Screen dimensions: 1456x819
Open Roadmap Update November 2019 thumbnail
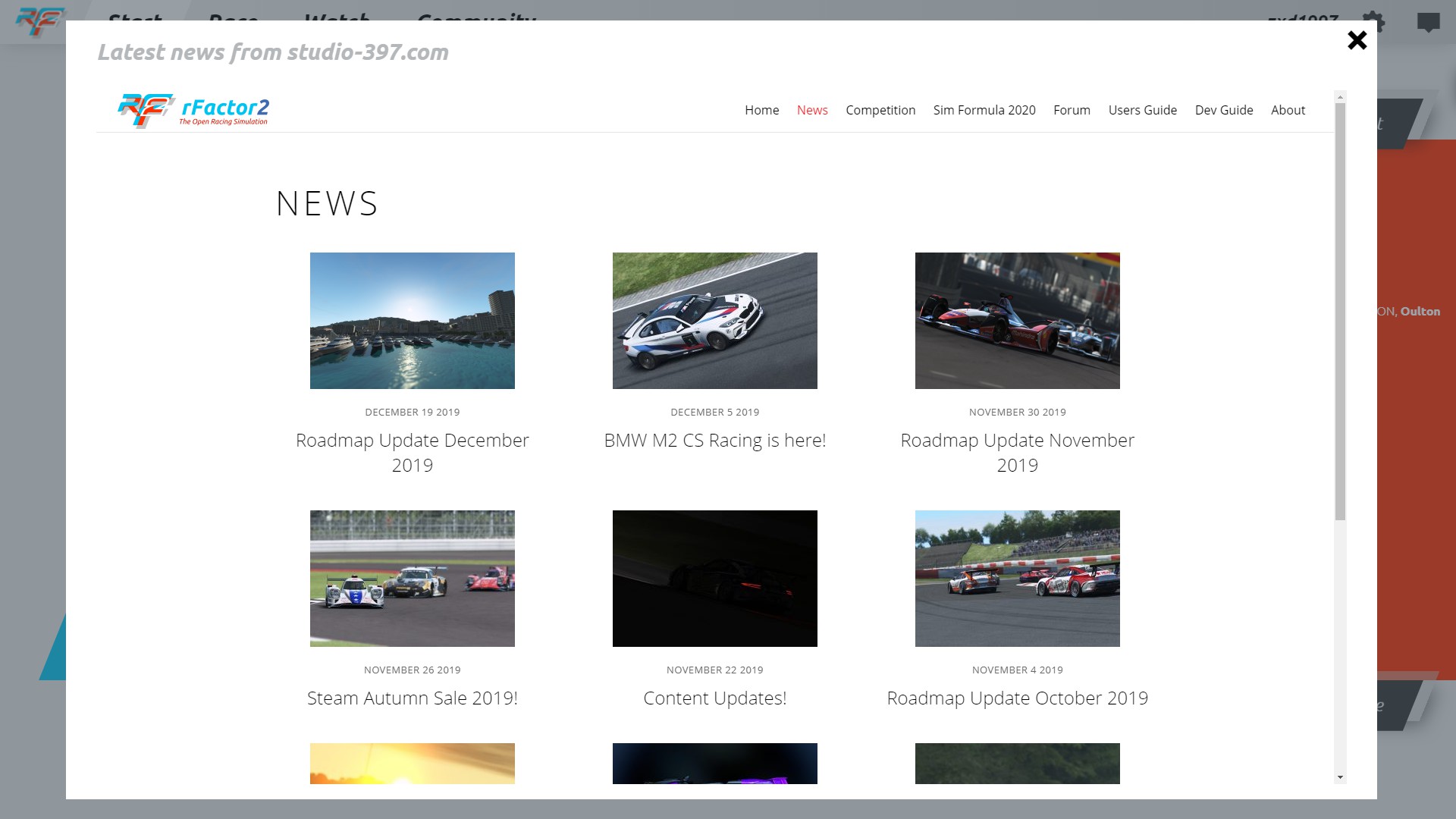click(x=1018, y=321)
